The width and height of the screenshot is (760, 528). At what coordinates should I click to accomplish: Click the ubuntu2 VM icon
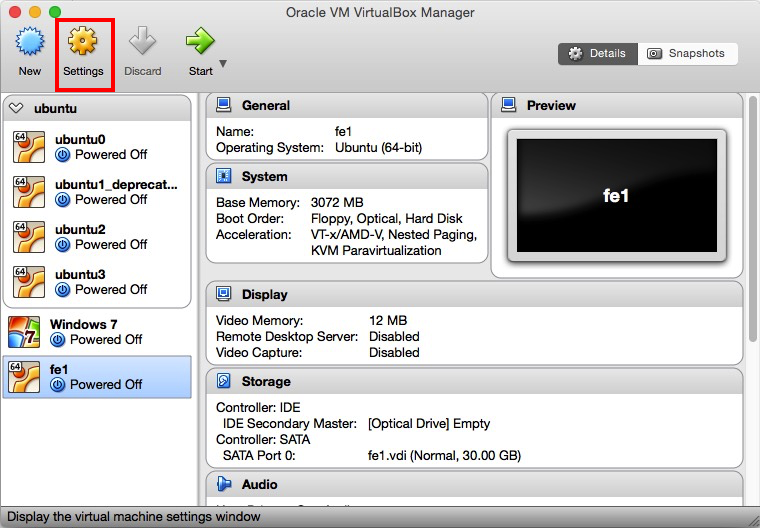[x=29, y=237]
